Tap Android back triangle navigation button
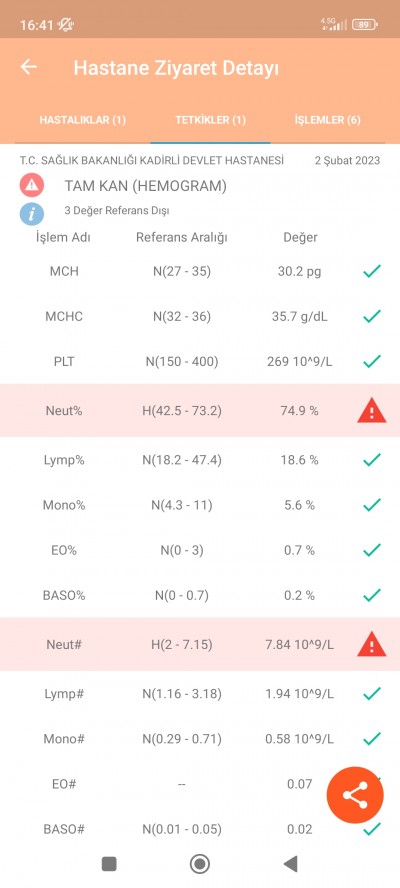Image resolution: width=400 pixels, height=888 pixels. [x=291, y=864]
